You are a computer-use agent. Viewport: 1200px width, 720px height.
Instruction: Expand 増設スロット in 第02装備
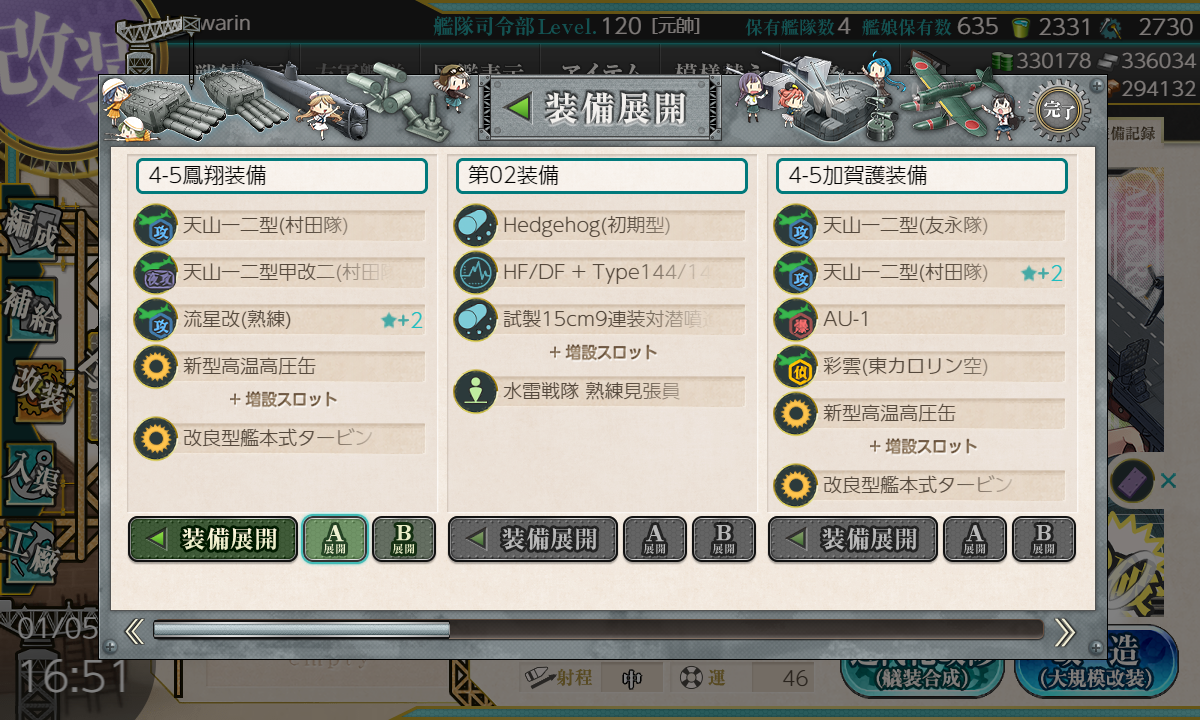click(x=603, y=352)
